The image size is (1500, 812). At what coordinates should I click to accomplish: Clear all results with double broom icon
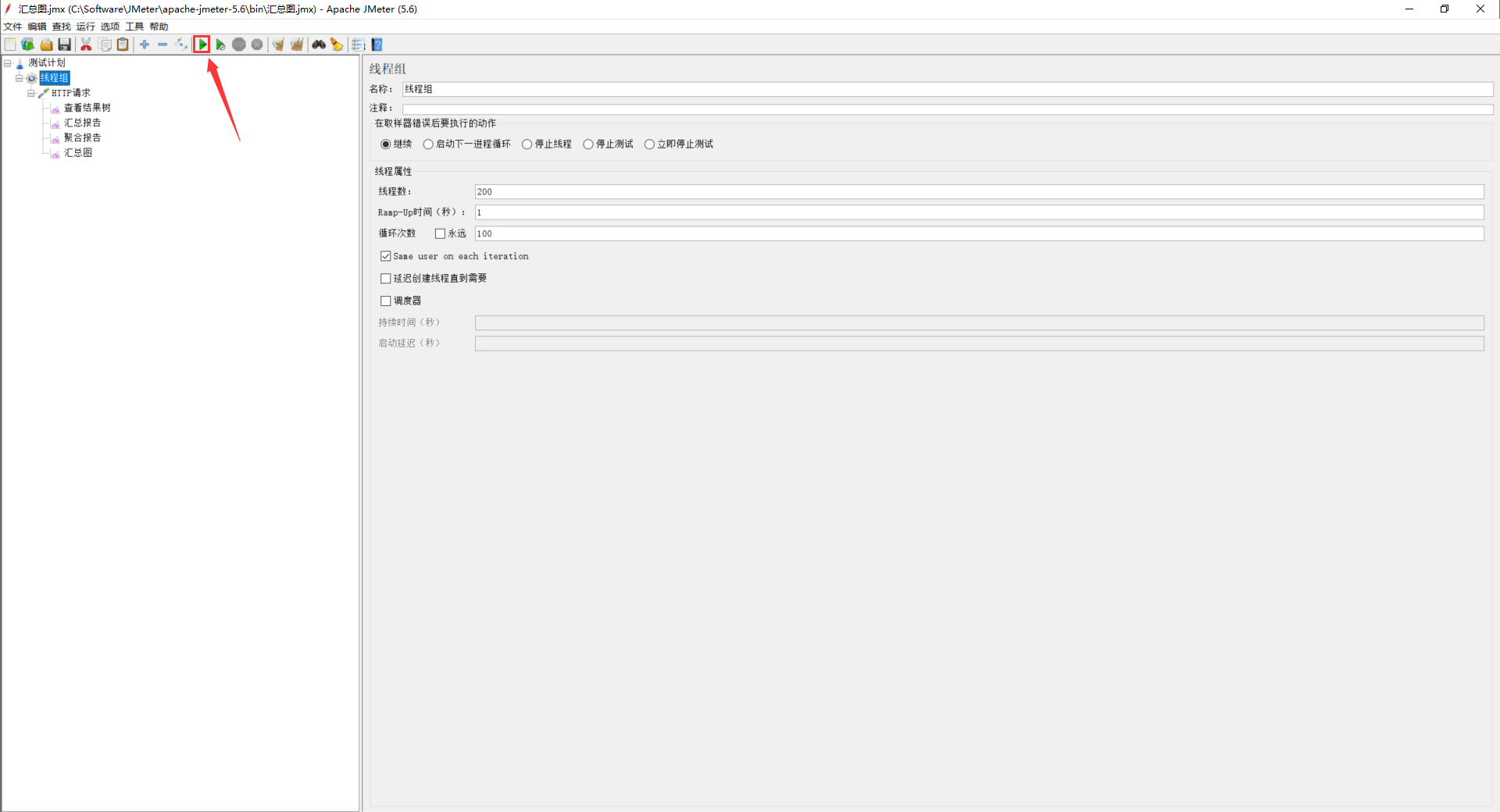tap(297, 45)
